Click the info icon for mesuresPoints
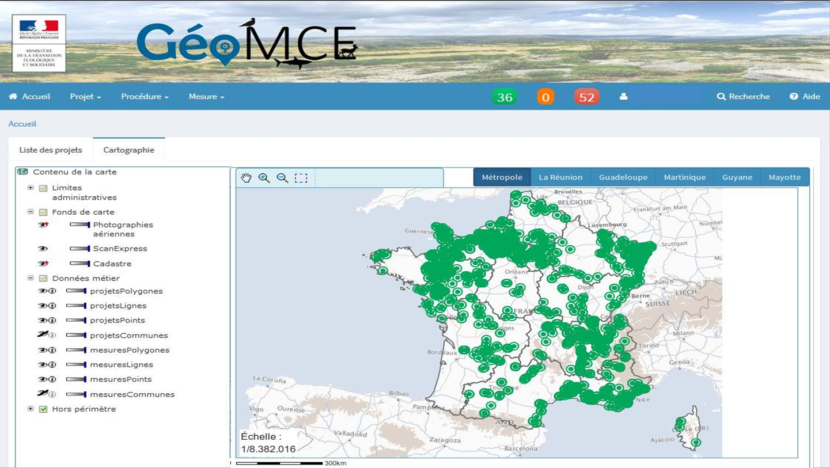This screenshot has width=830, height=468. [52, 379]
